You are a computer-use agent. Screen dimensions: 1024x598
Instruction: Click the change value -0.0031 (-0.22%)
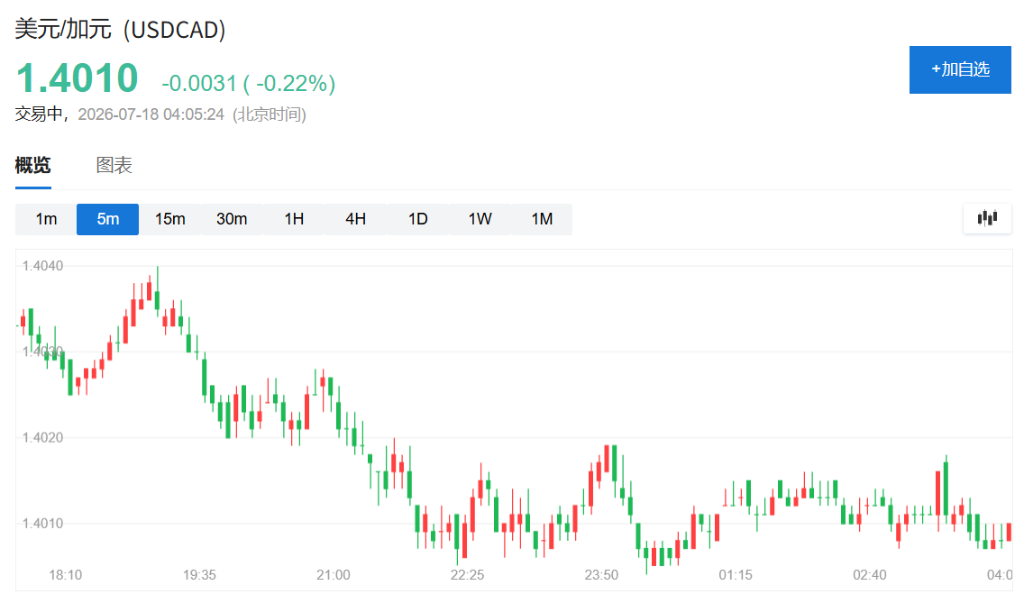[249, 83]
